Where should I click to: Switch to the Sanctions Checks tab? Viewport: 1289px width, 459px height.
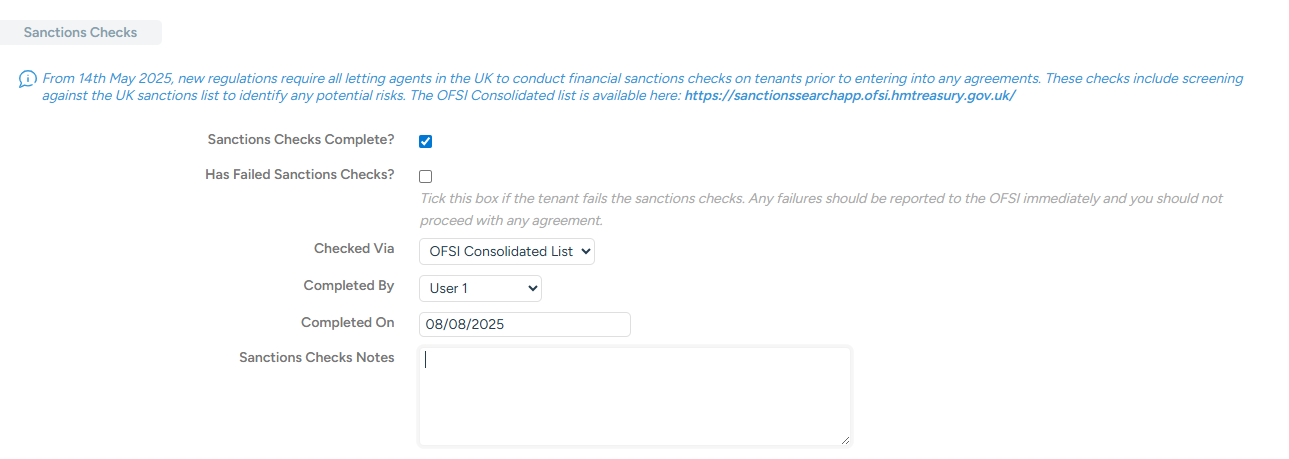point(80,32)
